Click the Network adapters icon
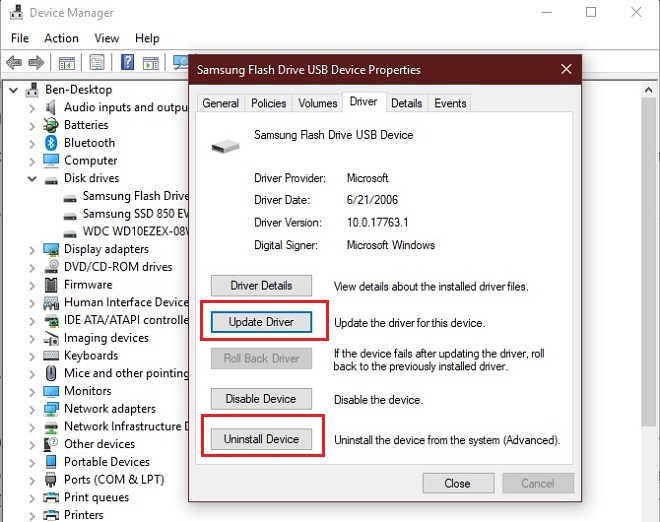The width and height of the screenshot is (660, 522). (x=51, y=409)
